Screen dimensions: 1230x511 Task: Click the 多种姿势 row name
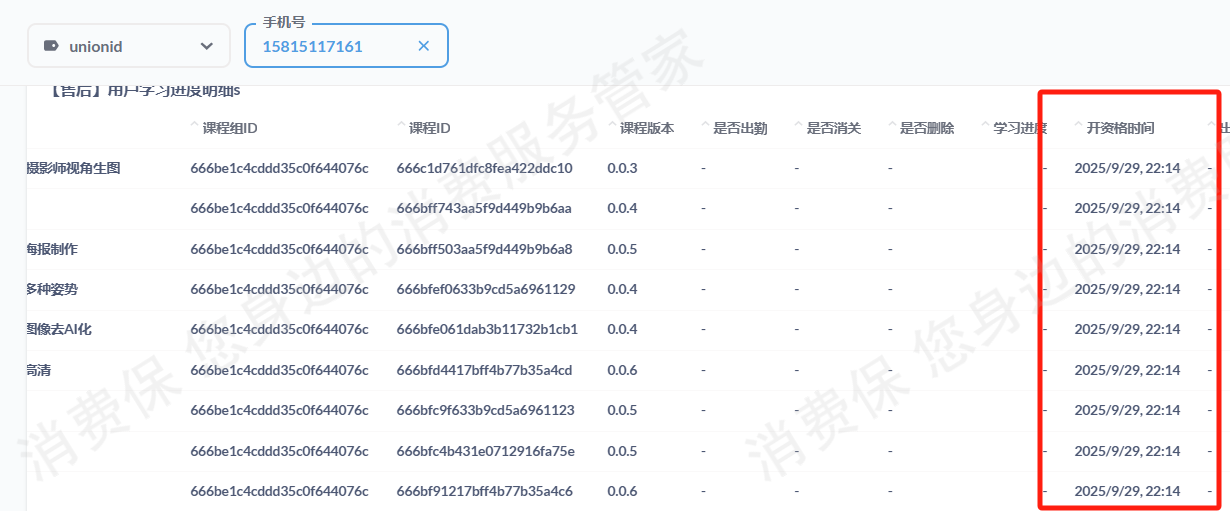51,289
